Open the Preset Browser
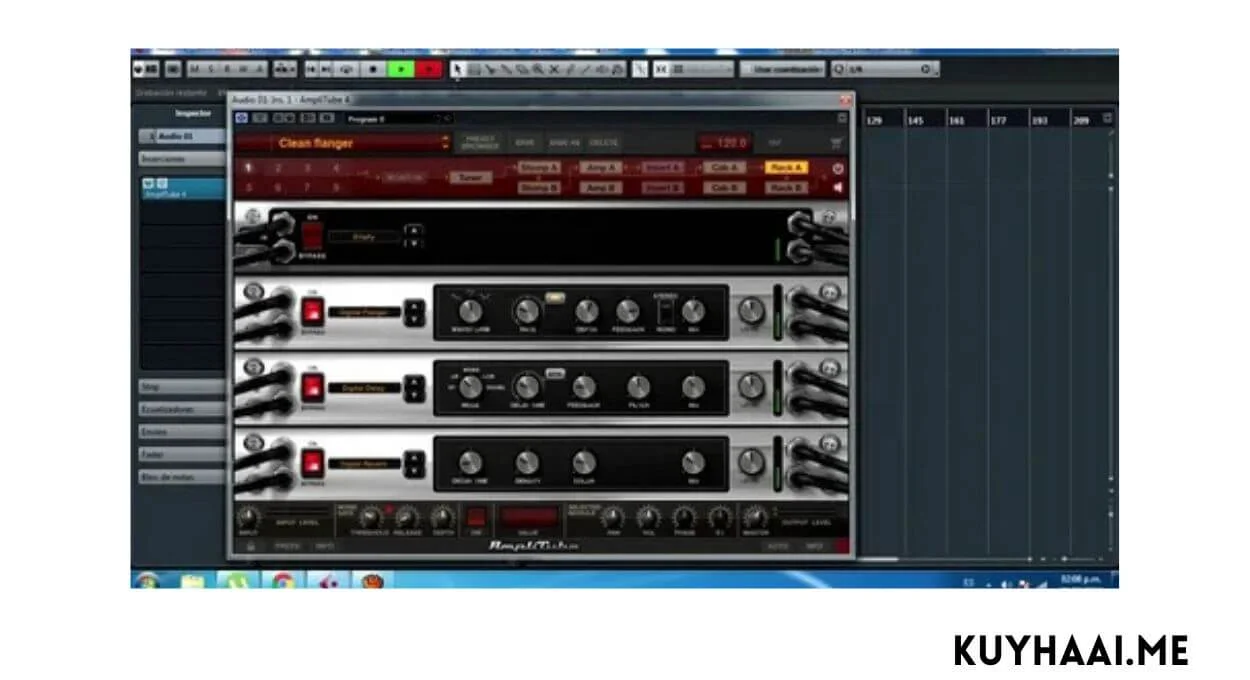 tap(481, 143)
